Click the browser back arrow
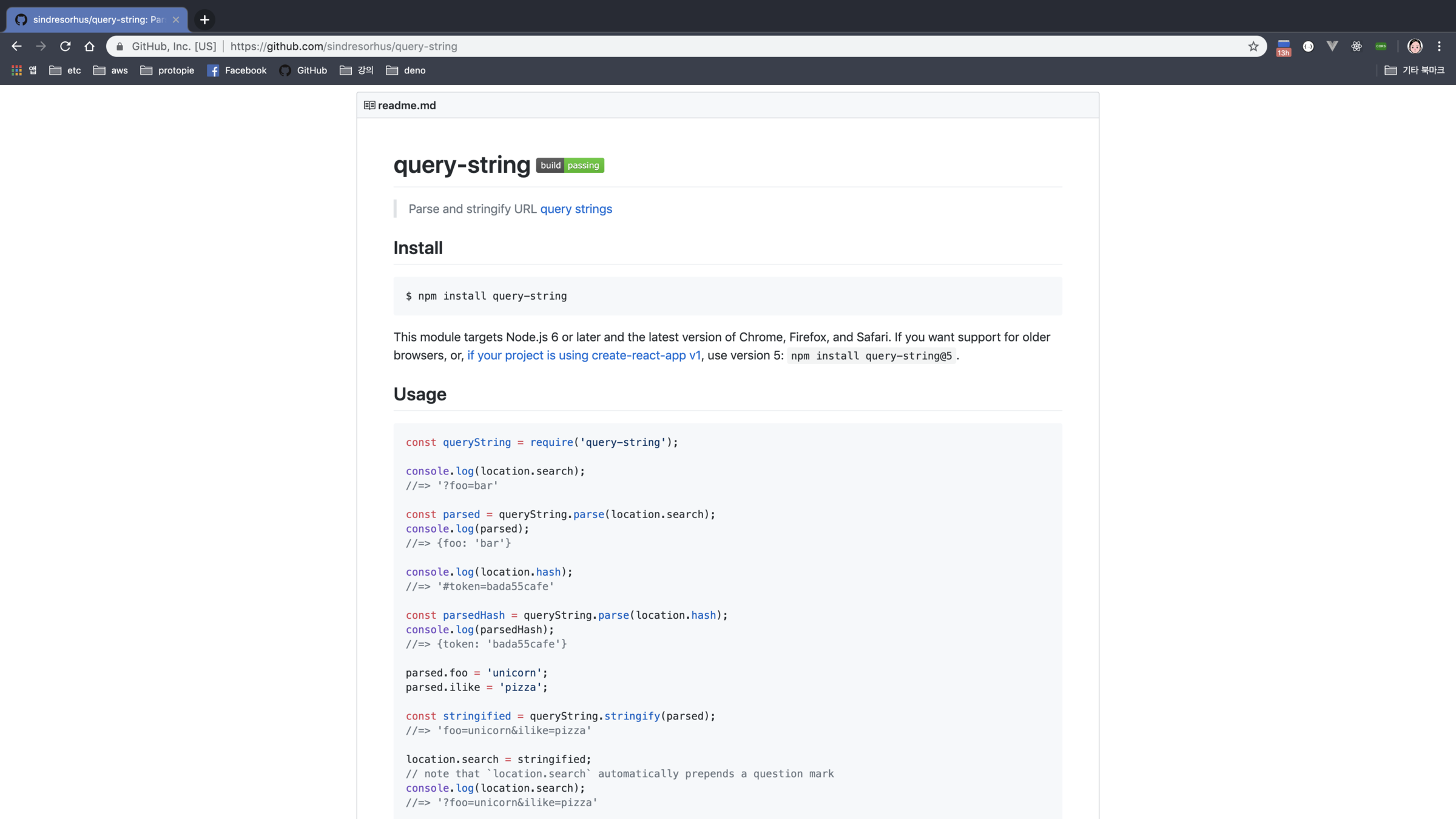Viewport: 1456px width, 819px height. coord(16,46)
